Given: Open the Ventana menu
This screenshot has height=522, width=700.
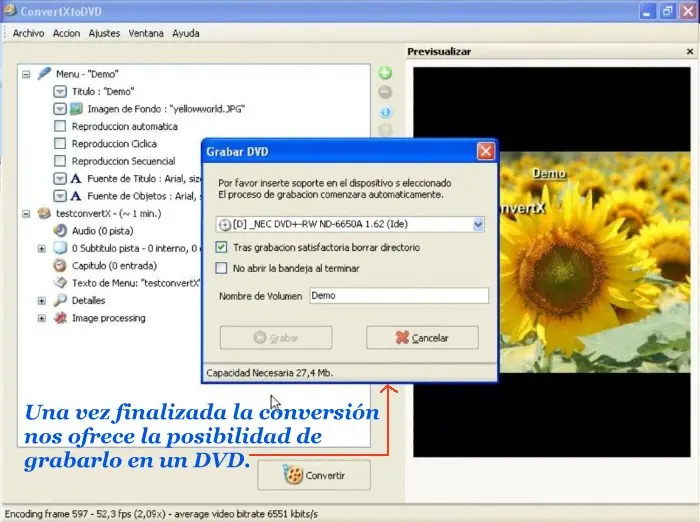Looking at the screenshot, I should coord(146,33).
